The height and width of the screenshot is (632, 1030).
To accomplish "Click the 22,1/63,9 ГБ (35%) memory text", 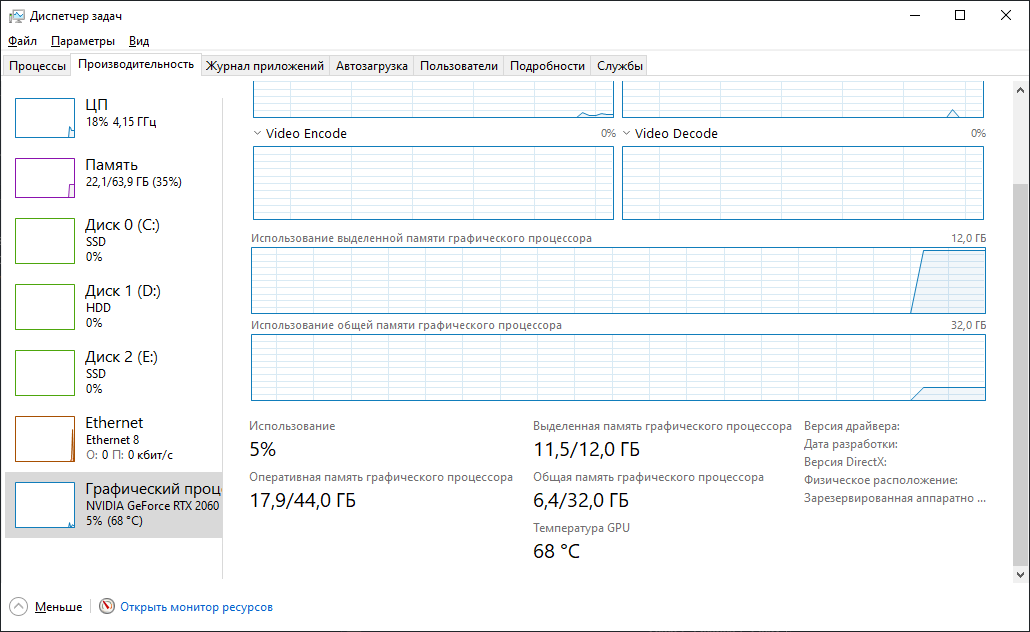I will pos(134,182).
